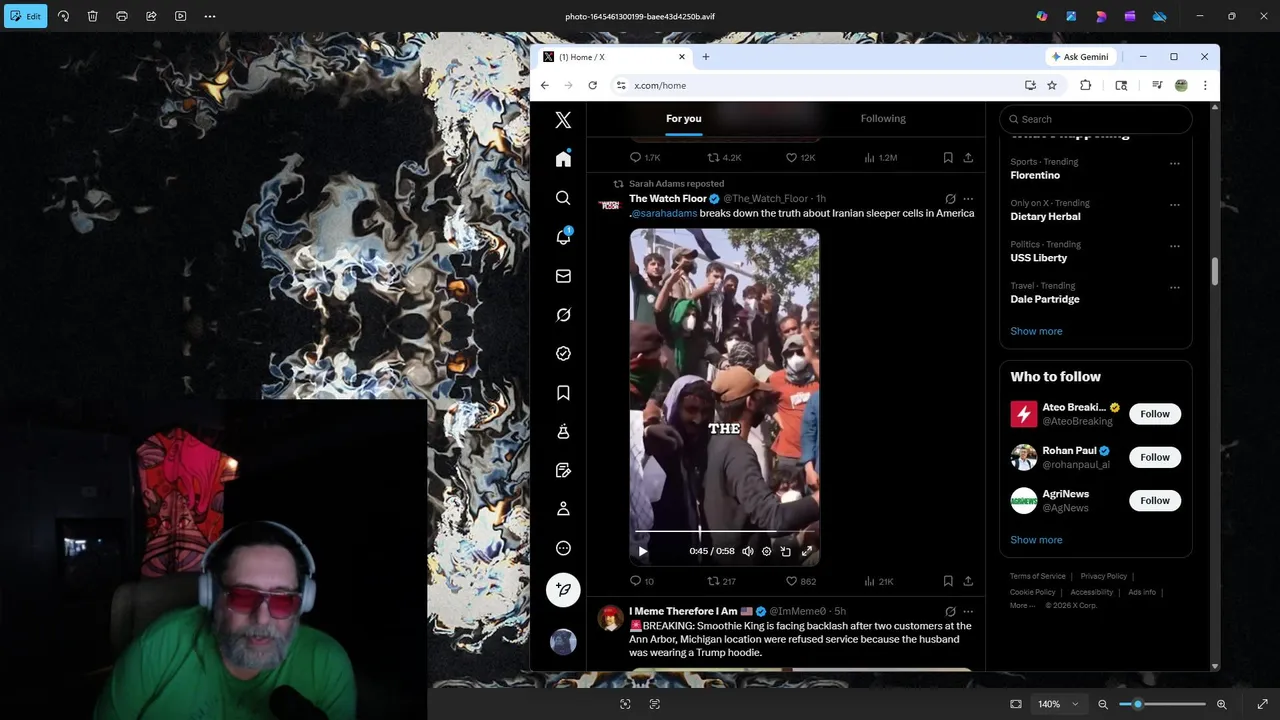Go to Home in X sidebar
The width and height of the screenshot is (1280, 720).
point(563,159)
